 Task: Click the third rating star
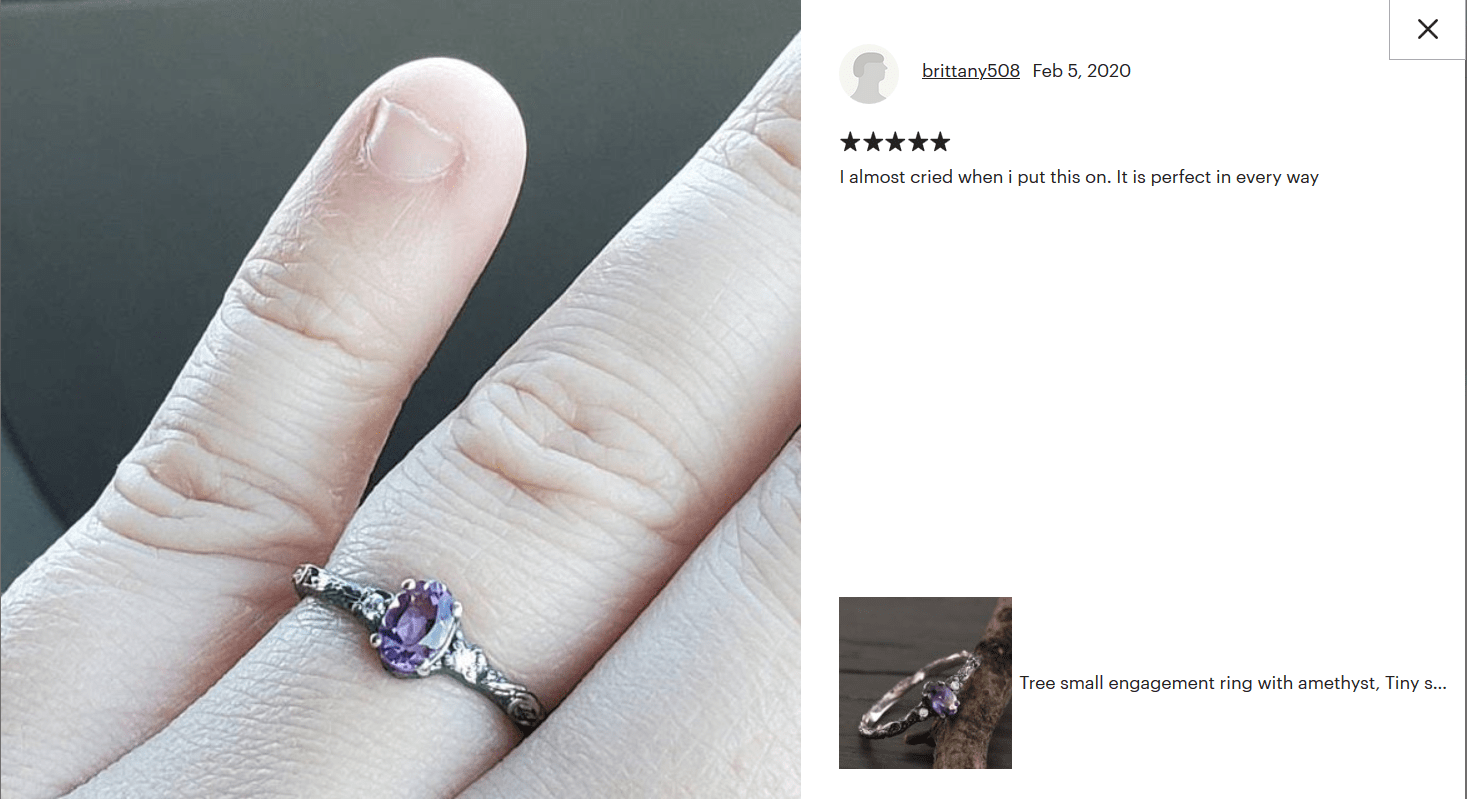click(895, 142)
